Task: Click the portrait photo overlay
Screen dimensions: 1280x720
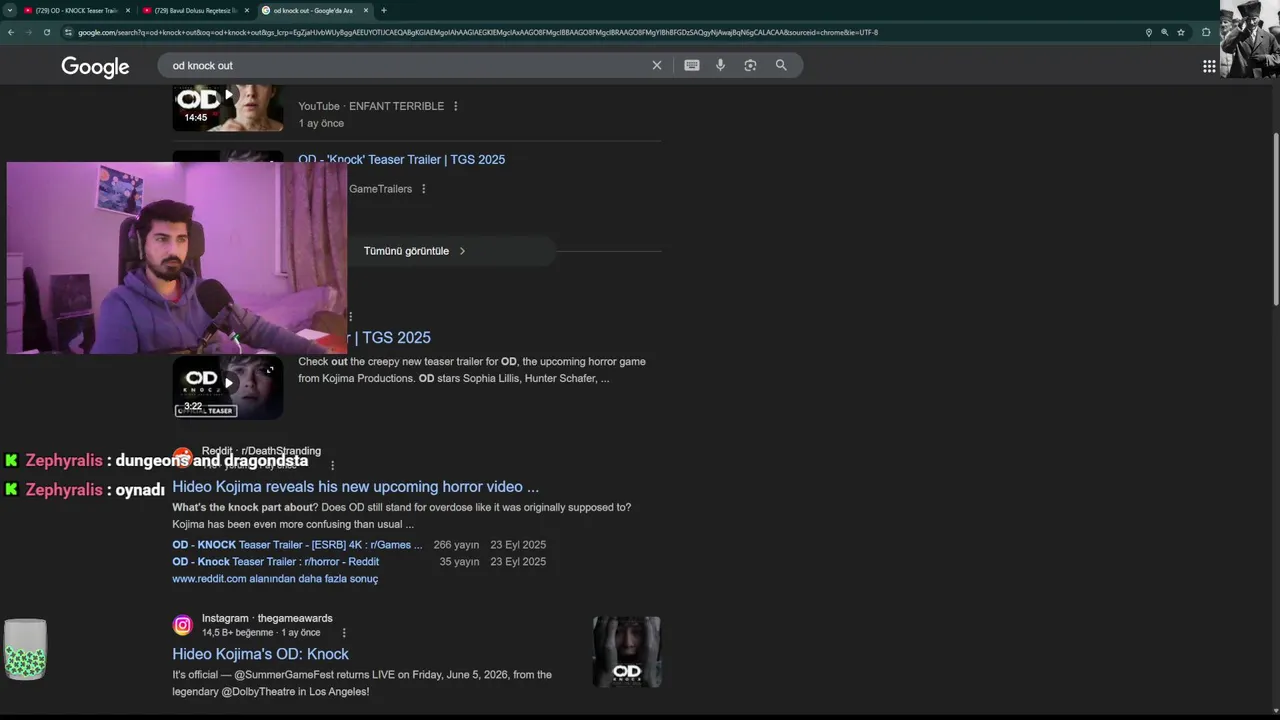Action: pos(1249,39)
